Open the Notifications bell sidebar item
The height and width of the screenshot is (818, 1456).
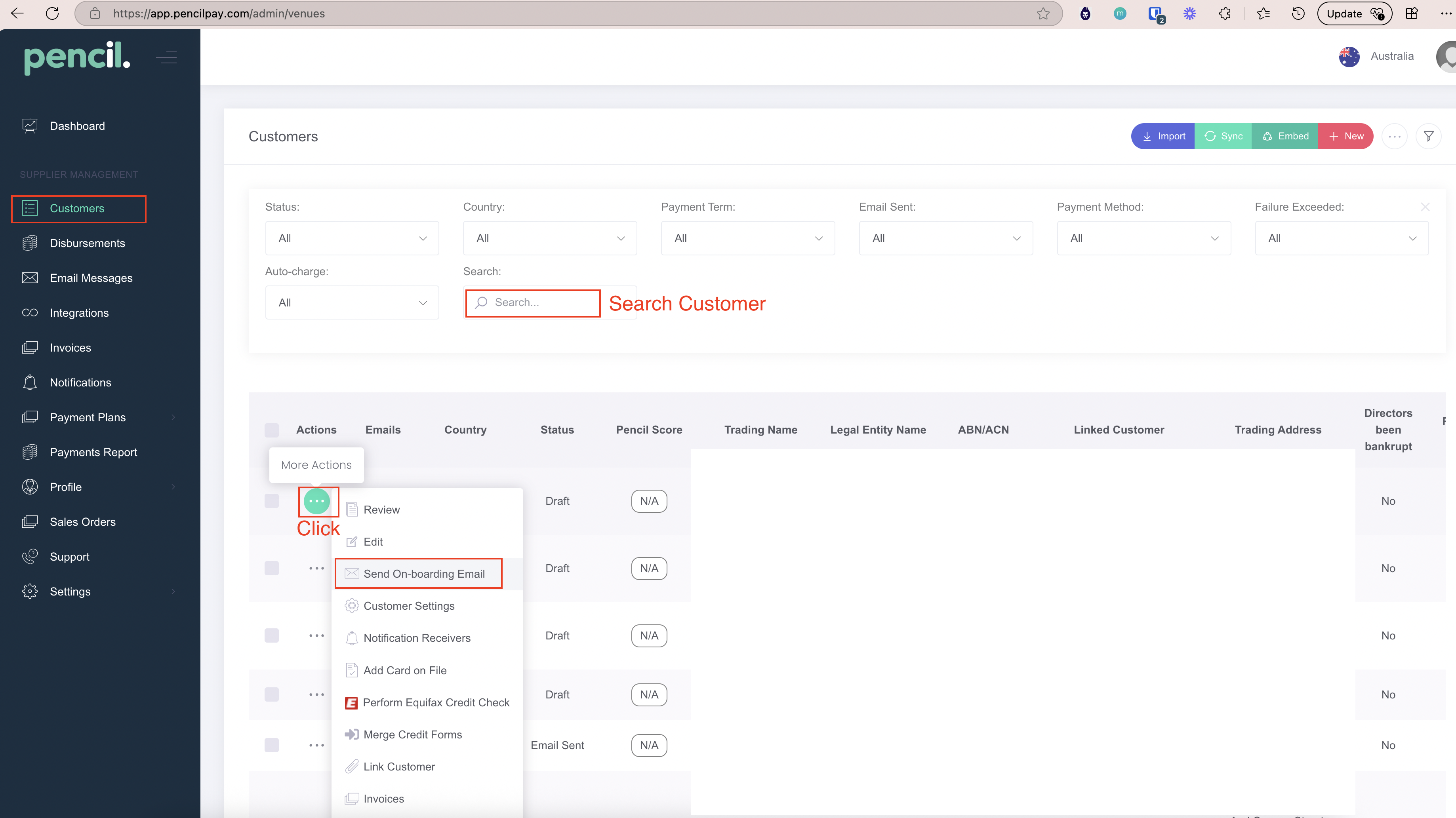click(80, 382)
